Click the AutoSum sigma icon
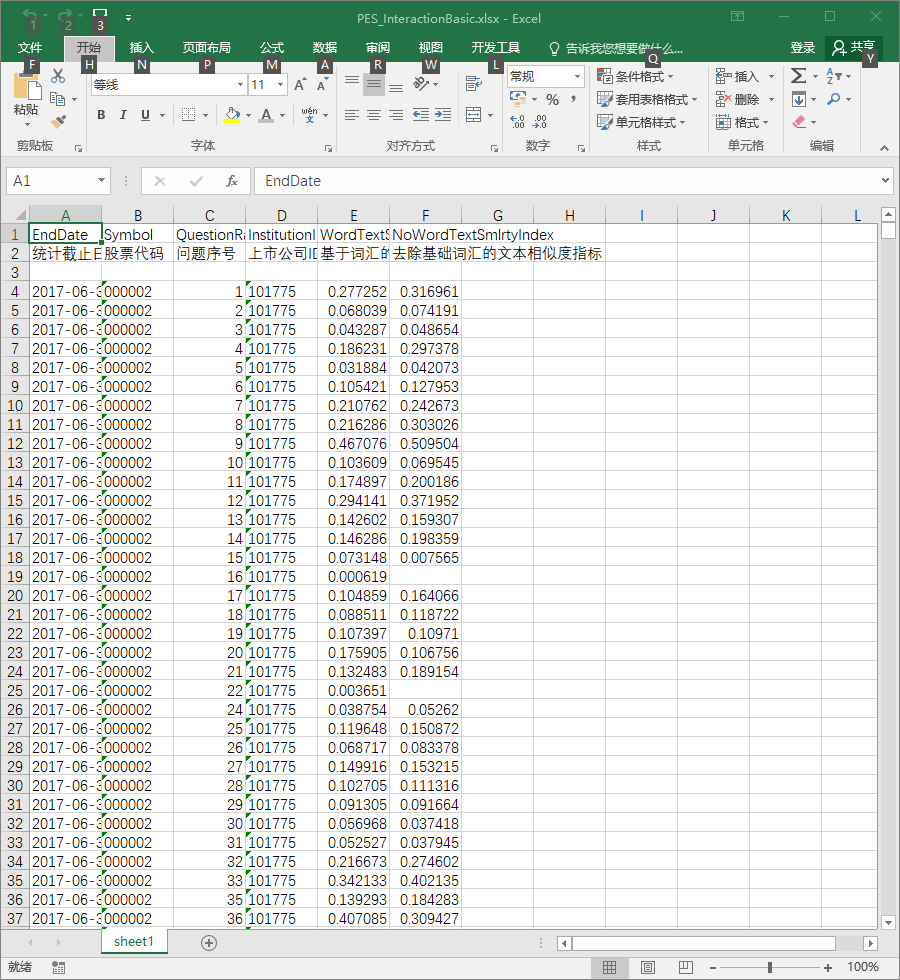The height and width of the screenshot is (980, 900). click(x=798, y=76)
